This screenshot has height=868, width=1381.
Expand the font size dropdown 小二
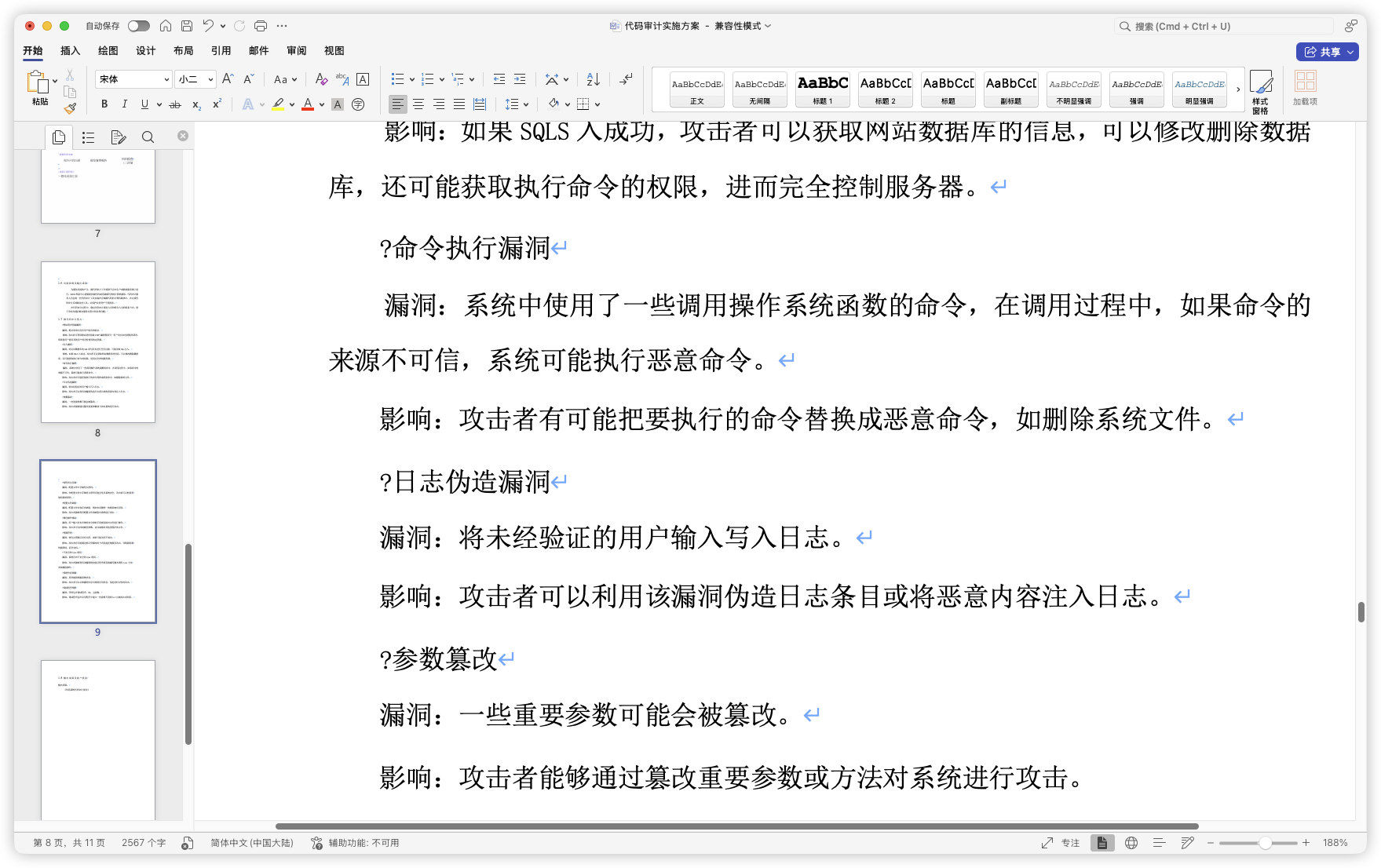tap(195, 79)
